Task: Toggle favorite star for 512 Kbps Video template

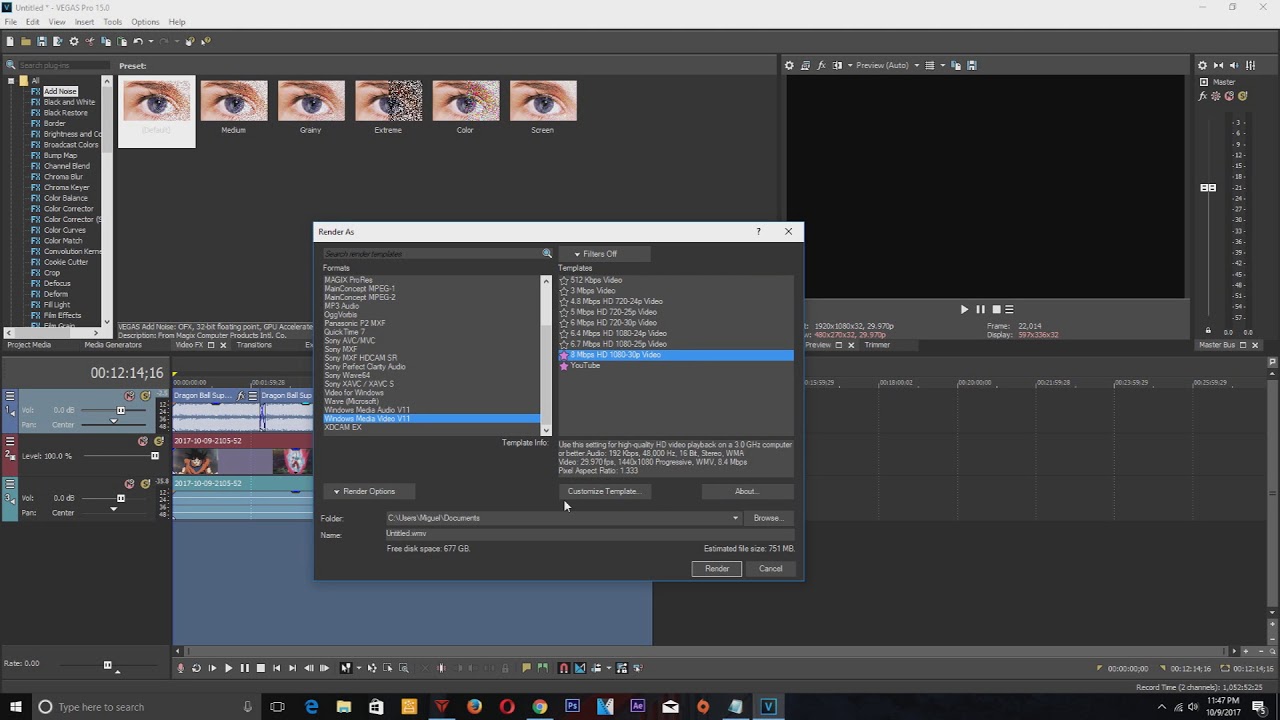Action: coord(564,280)
